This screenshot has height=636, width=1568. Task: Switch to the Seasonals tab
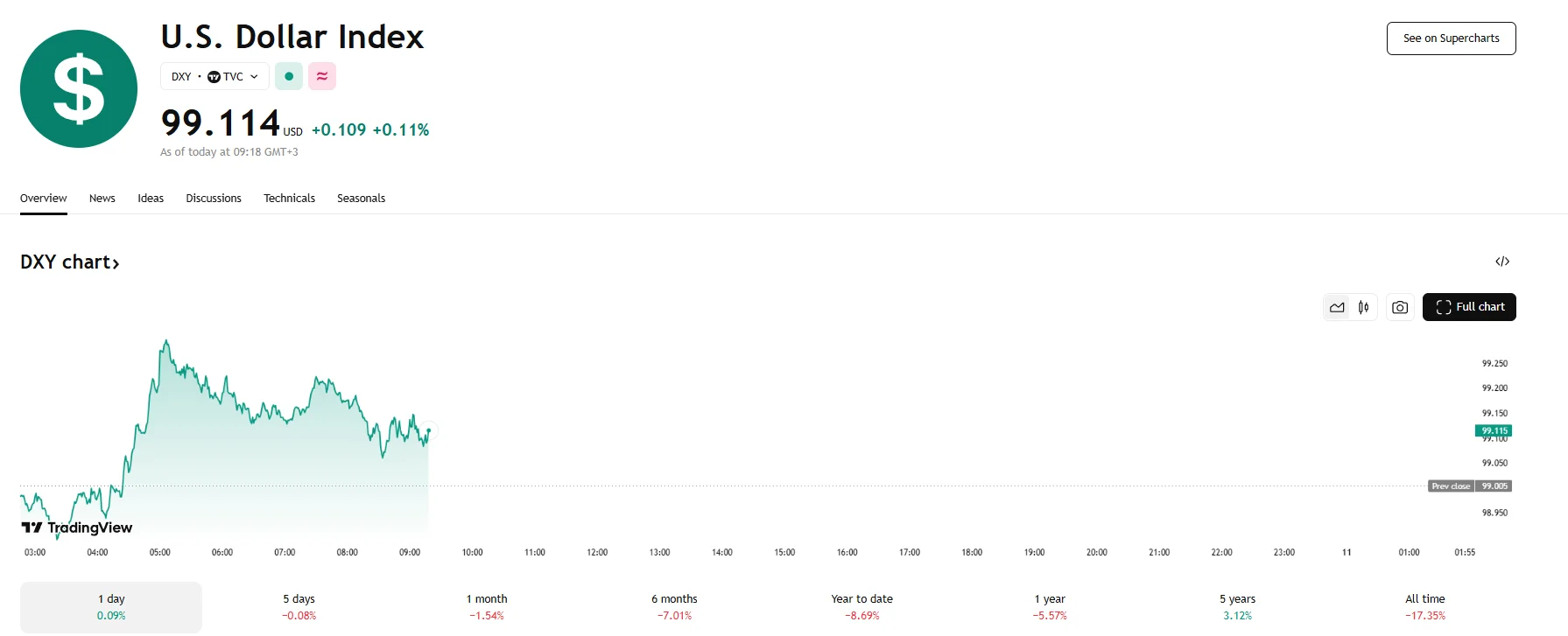361,199
